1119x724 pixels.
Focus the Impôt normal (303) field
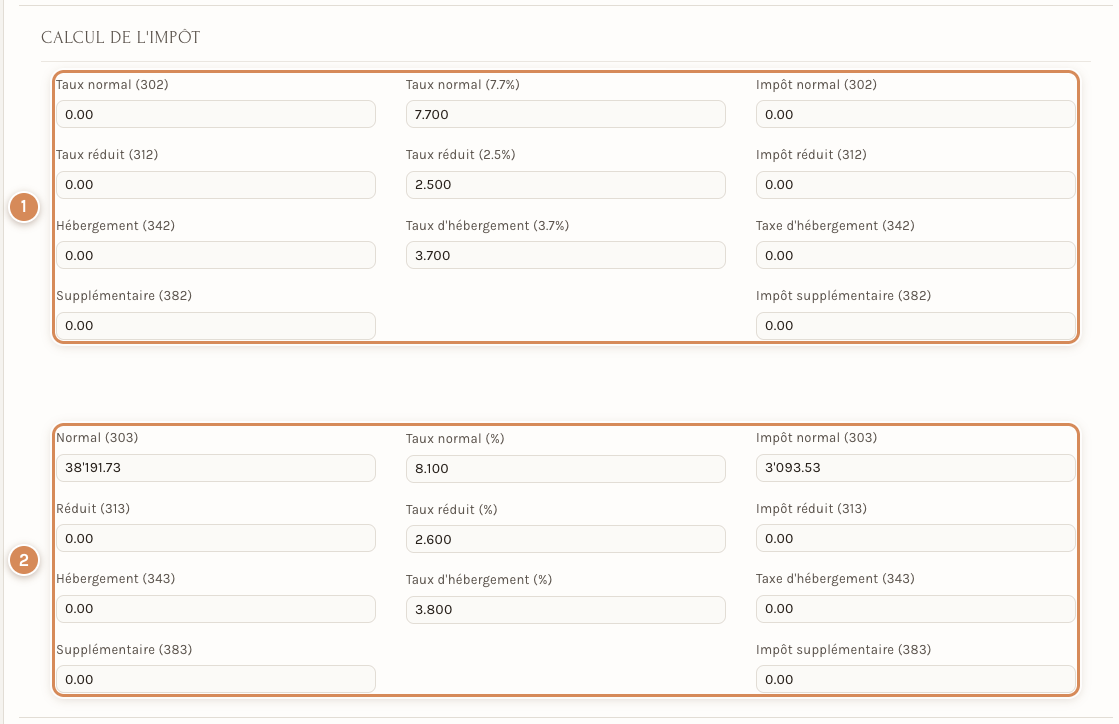pos(915,468)
